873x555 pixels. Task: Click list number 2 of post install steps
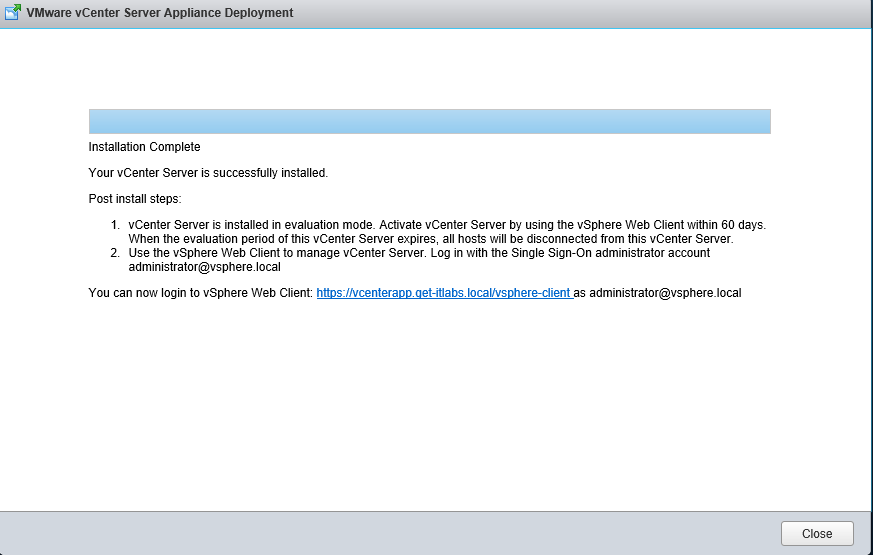(x=115, y=253)
